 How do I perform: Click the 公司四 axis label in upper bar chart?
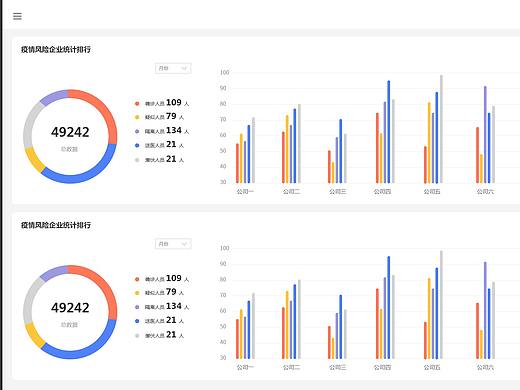pyautogui.click(x=382, y=192)
